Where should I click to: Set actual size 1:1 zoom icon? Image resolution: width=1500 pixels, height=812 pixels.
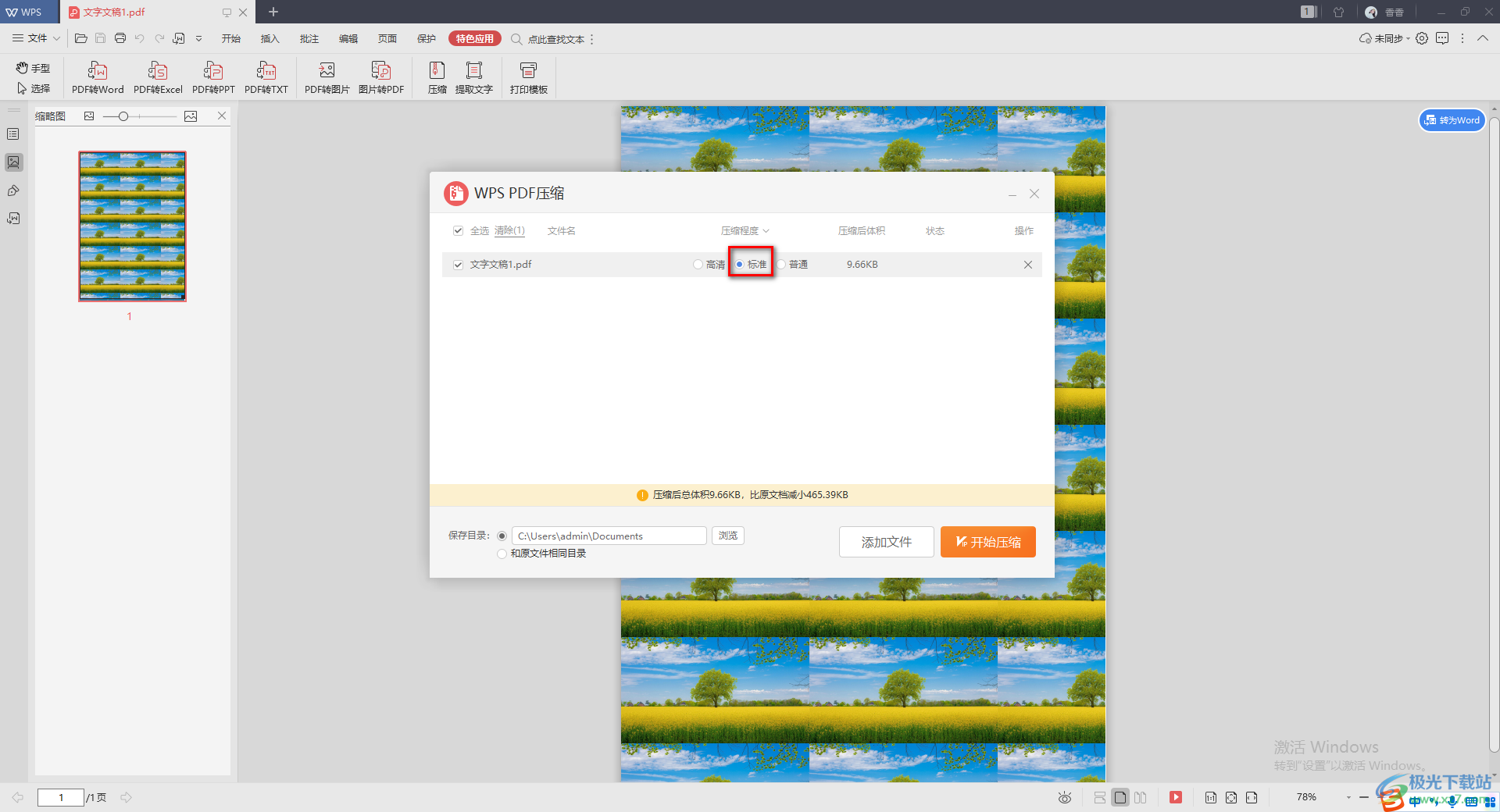(1211, 797)
